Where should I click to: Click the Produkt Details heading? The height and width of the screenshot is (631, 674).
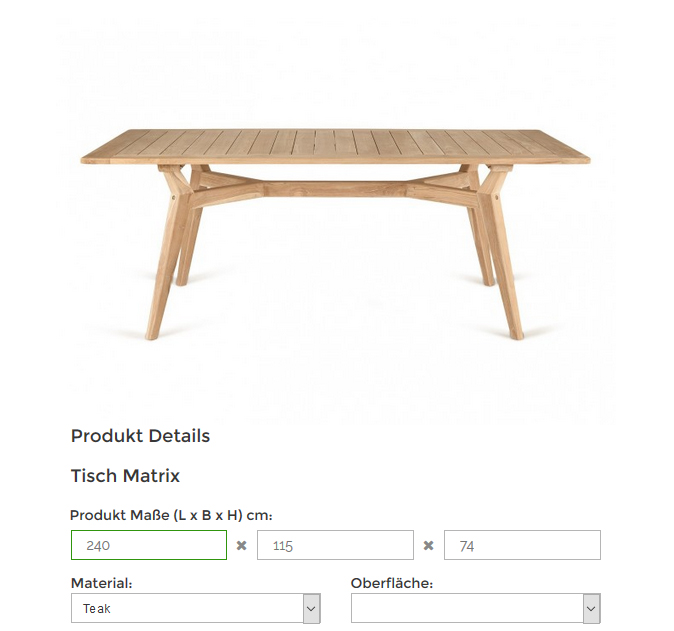point(140,436)
